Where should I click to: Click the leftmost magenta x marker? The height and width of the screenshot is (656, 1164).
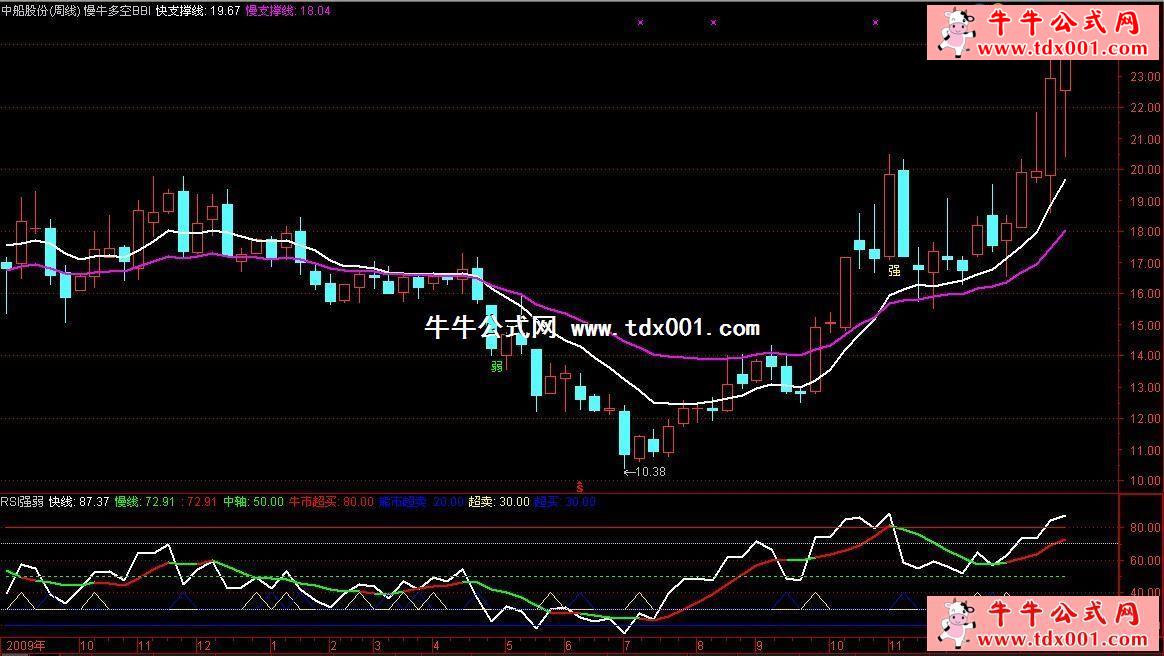pos(641,21)
